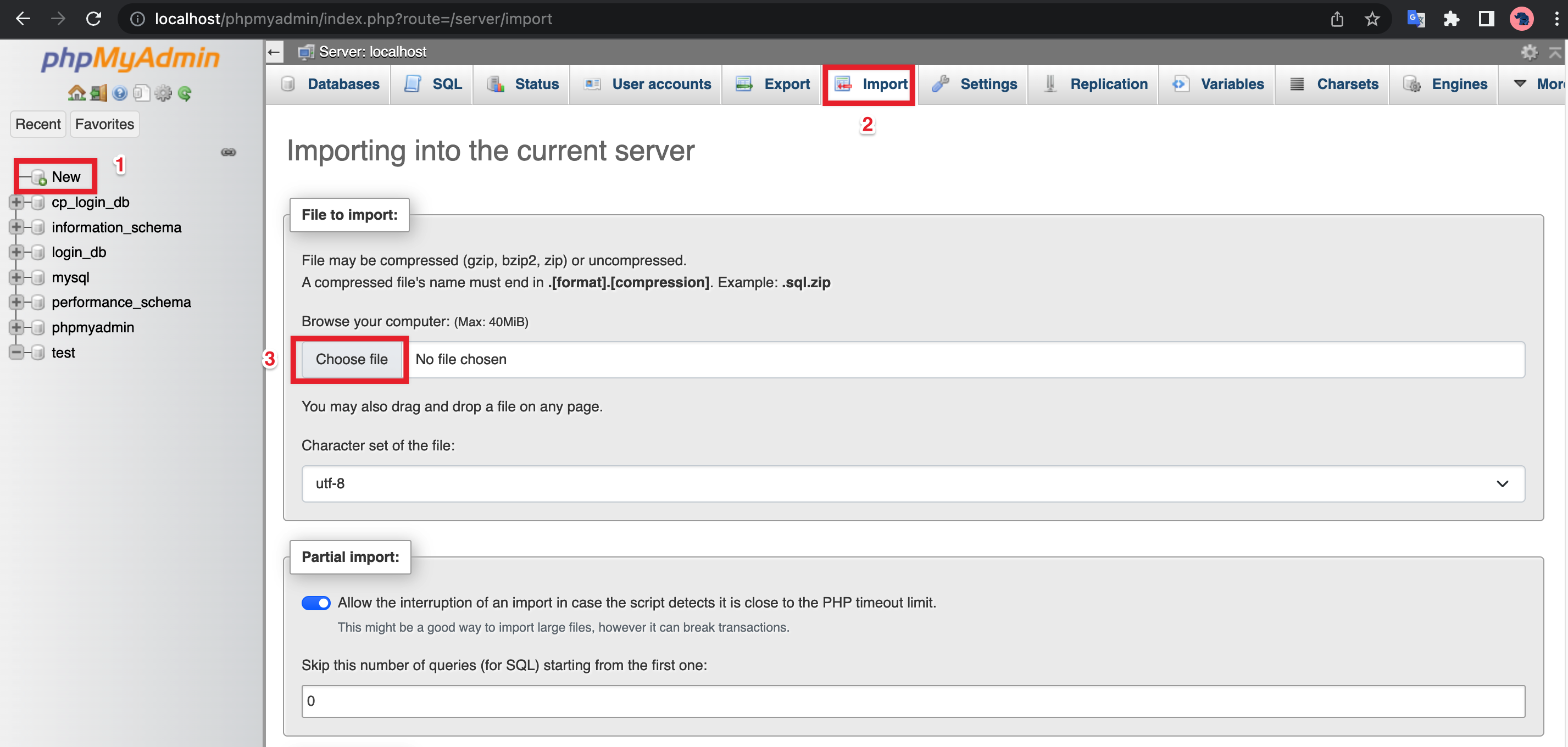Expand the performance_schema database node

[x=16, y=302]
